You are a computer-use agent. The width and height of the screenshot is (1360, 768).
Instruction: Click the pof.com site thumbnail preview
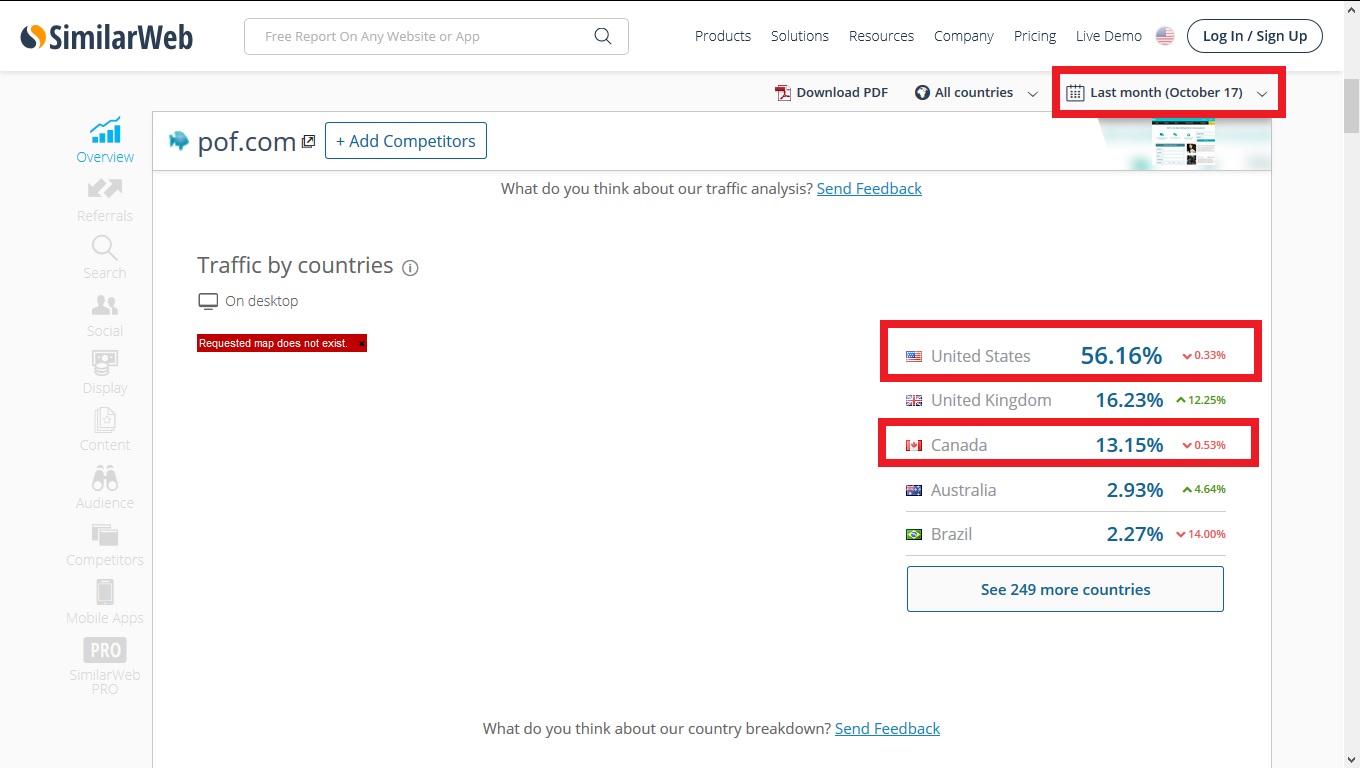(1183, 142)
